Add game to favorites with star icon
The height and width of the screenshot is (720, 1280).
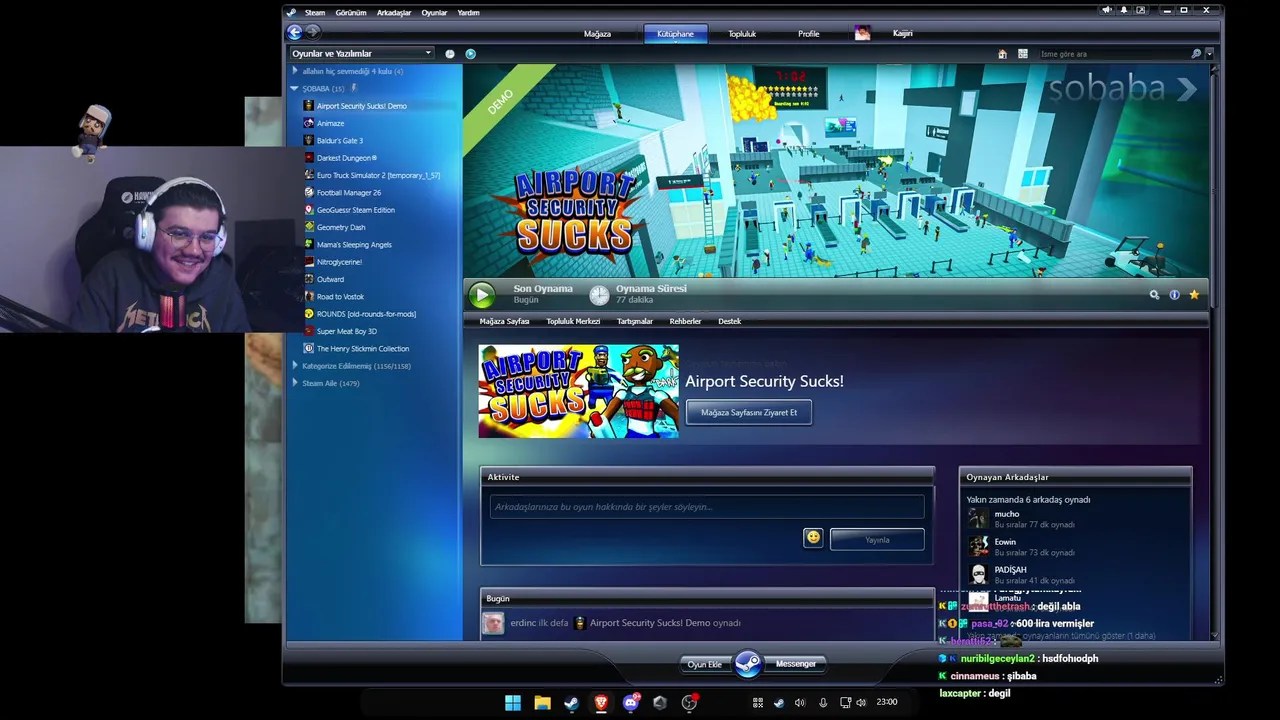(x=1194, y=295)
